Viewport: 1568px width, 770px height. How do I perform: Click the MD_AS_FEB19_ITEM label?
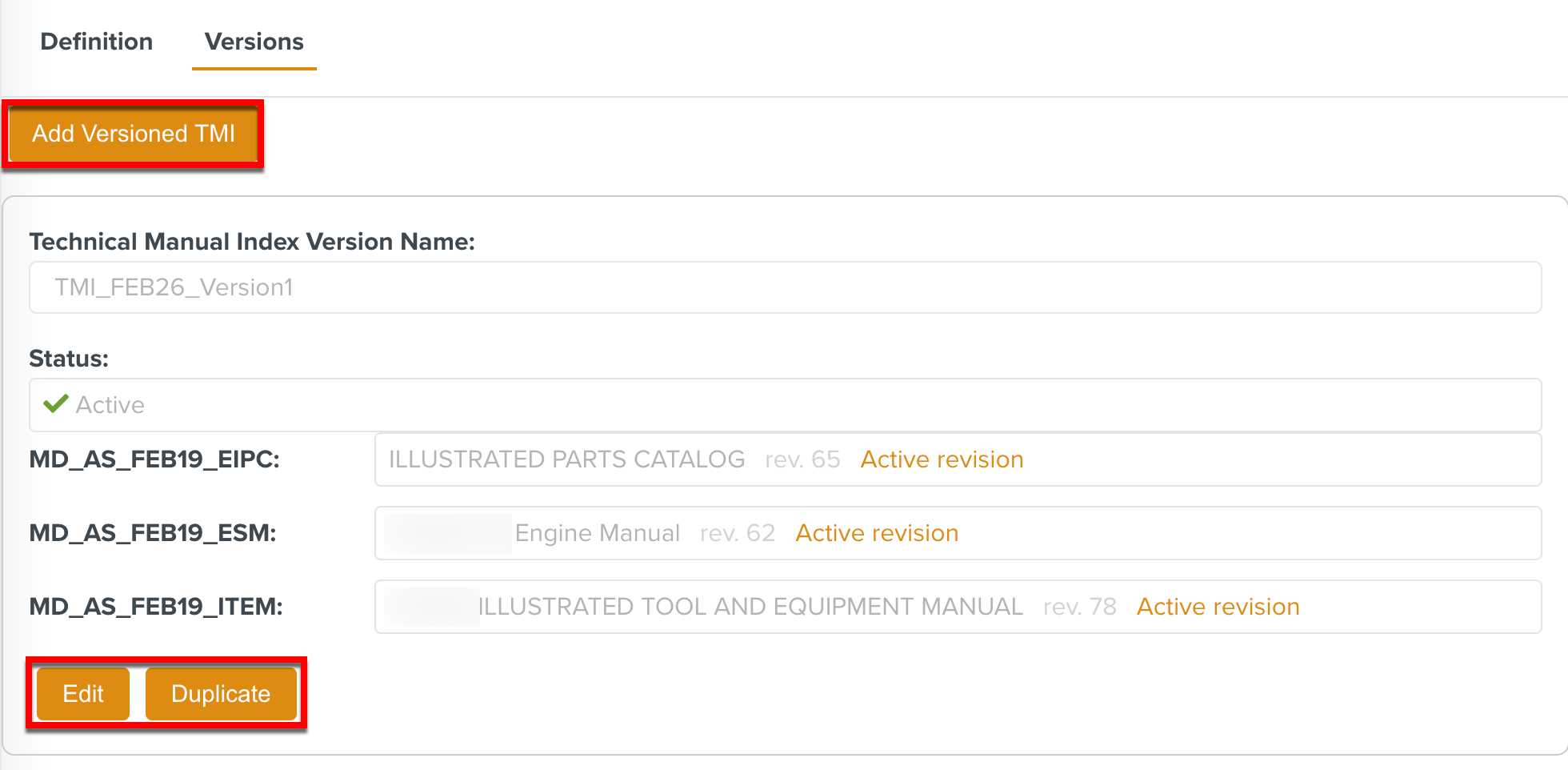coord(156,607)
